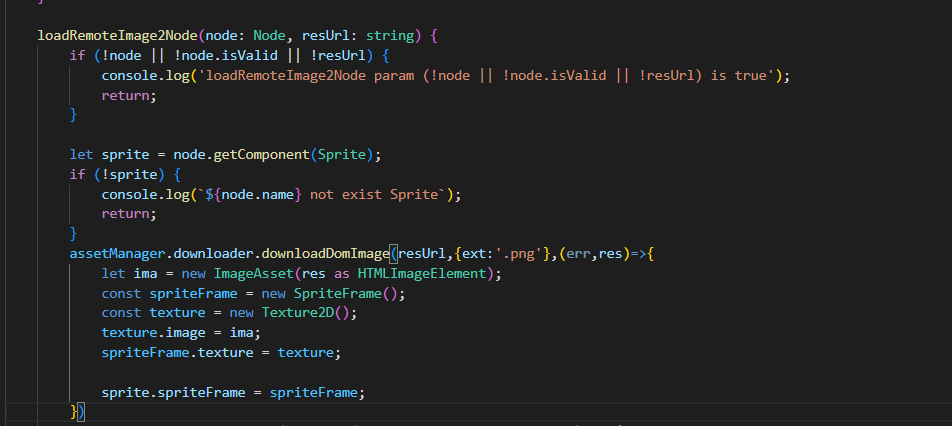Click 'HTMLImageElement' type name
The image size is (952, 426).
coord(422,274)
